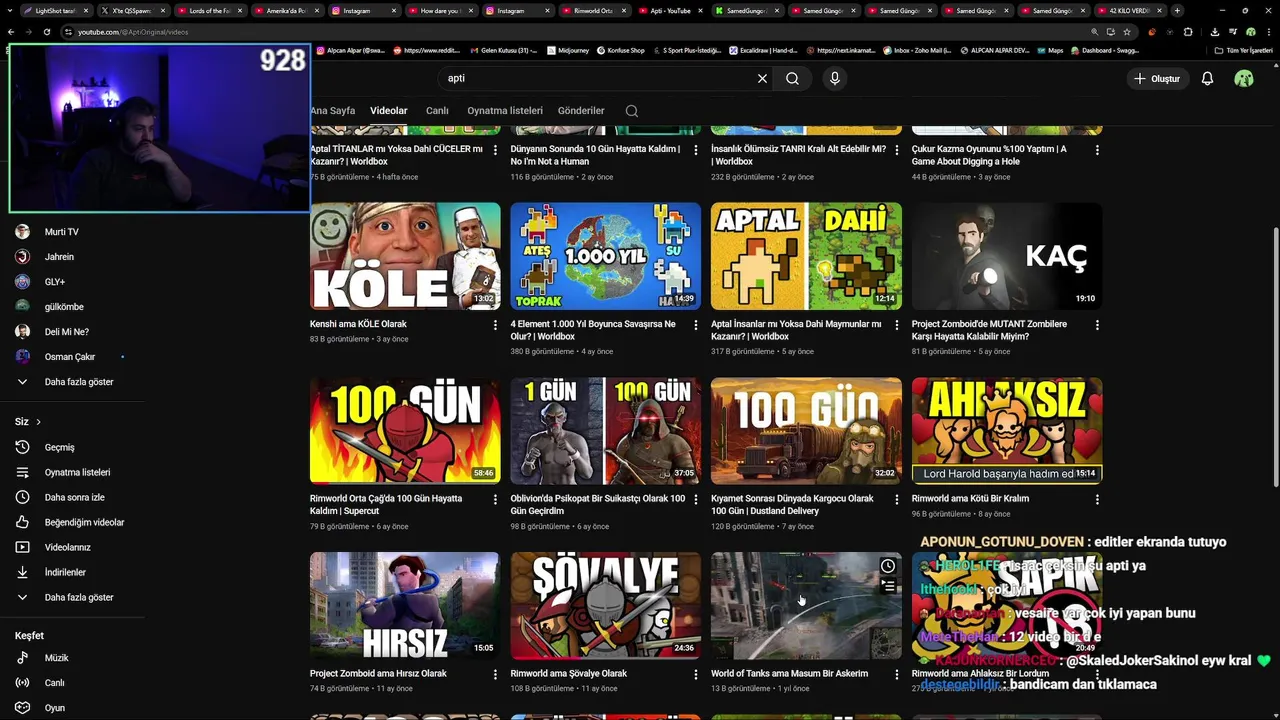Screen dimensions: 1280x720
Task: Click the magnifier search button
Action: click(x=792, y=78)
